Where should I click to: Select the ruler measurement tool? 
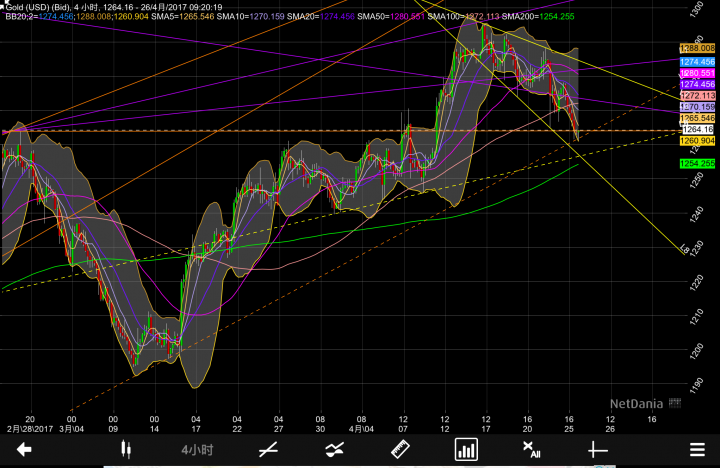(400, 449)
